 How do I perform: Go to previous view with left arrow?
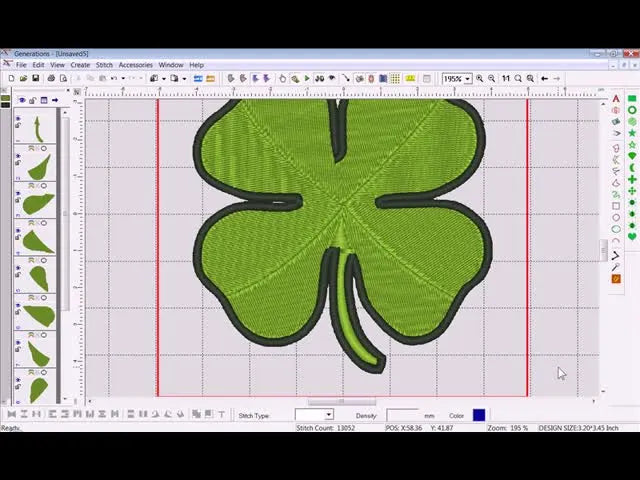click(544, 78)
